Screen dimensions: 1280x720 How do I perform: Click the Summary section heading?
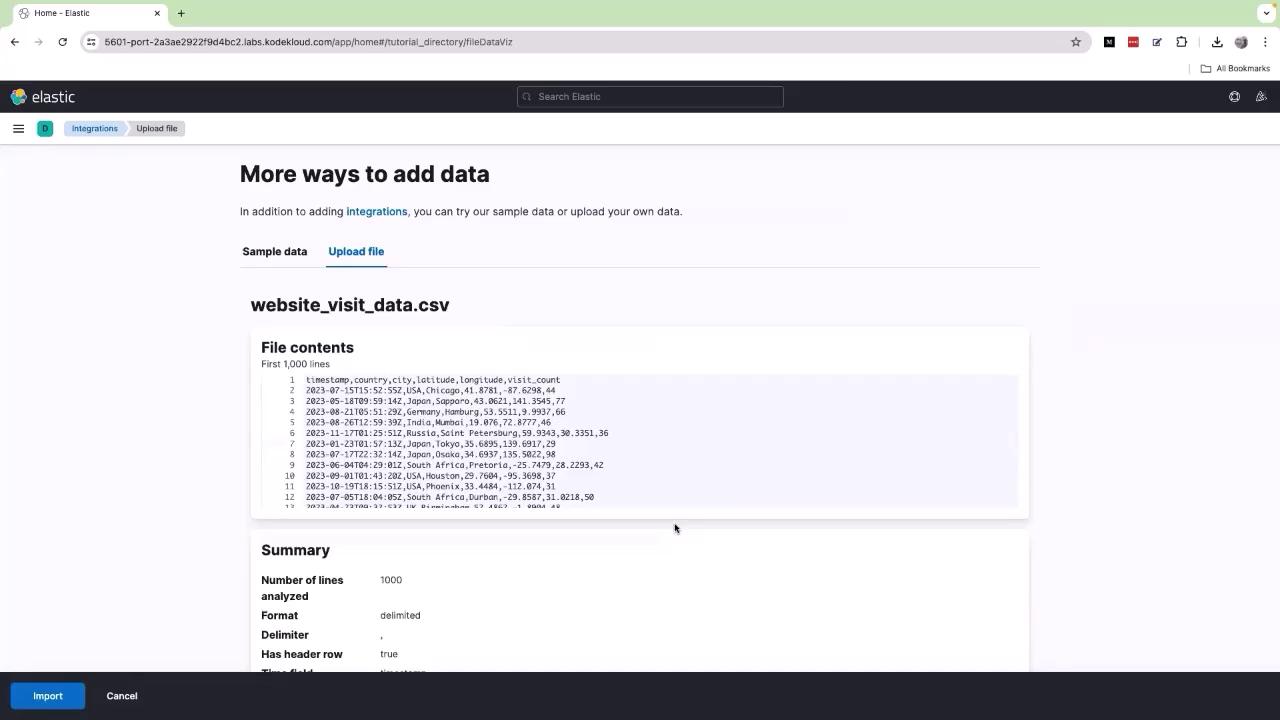(x=295, y=551)
